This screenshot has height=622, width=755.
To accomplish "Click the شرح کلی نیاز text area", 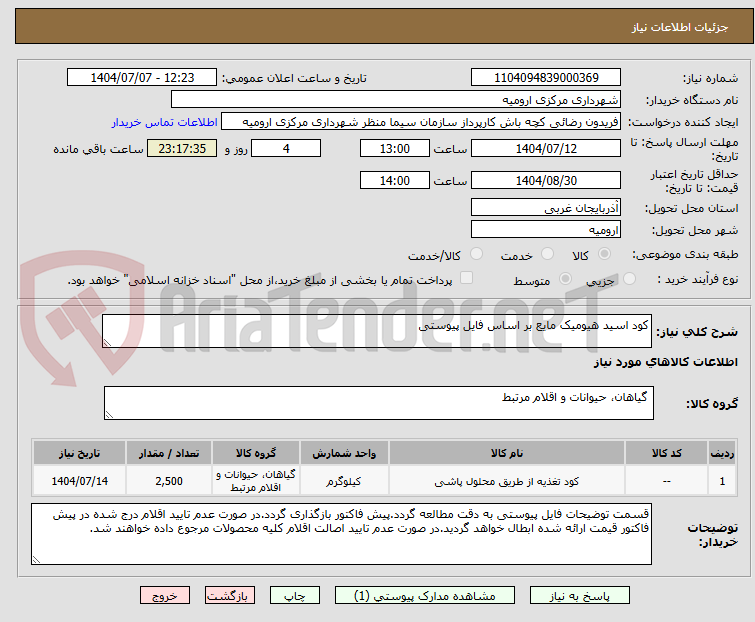I will tap(377, 331).
